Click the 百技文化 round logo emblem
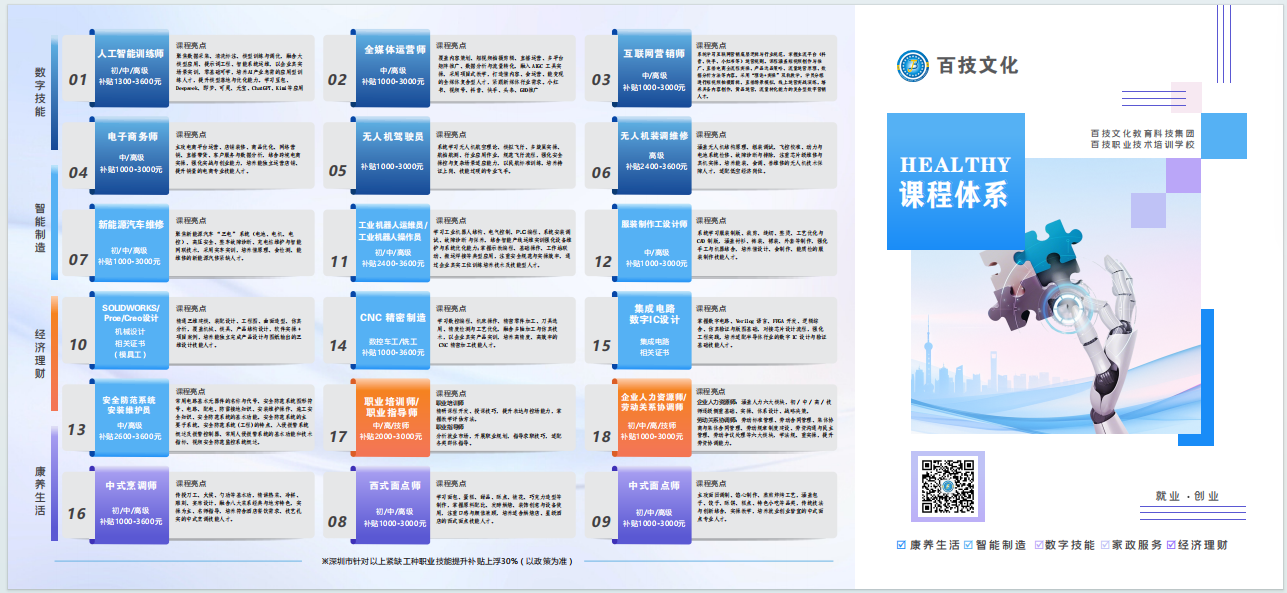Screen dimensions: 1287x593 click(914, 66)
